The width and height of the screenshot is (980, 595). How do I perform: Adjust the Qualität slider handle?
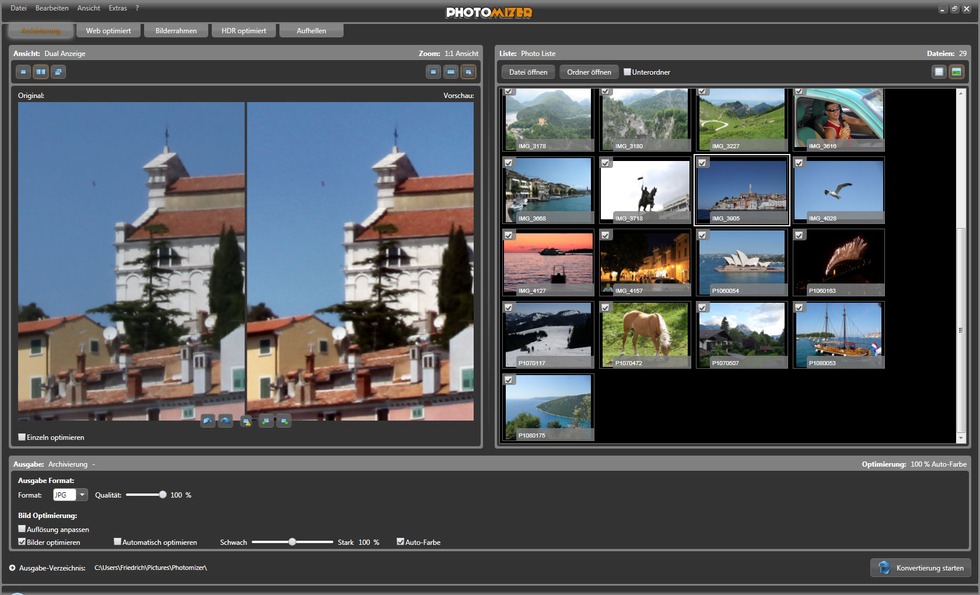click(163, 495)
